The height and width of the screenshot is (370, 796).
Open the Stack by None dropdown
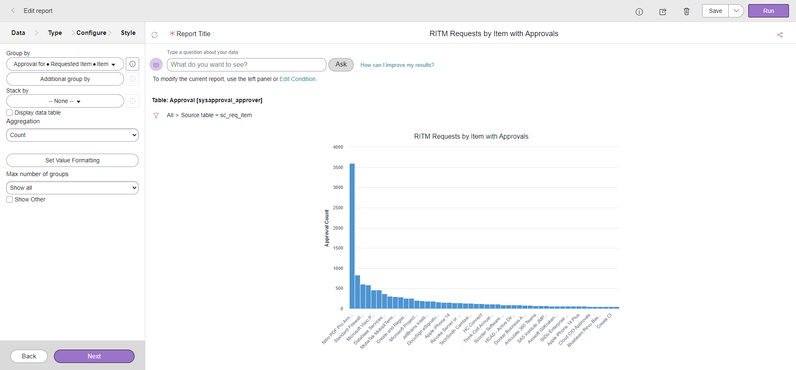pyautogui.click(x=65, y=101)
